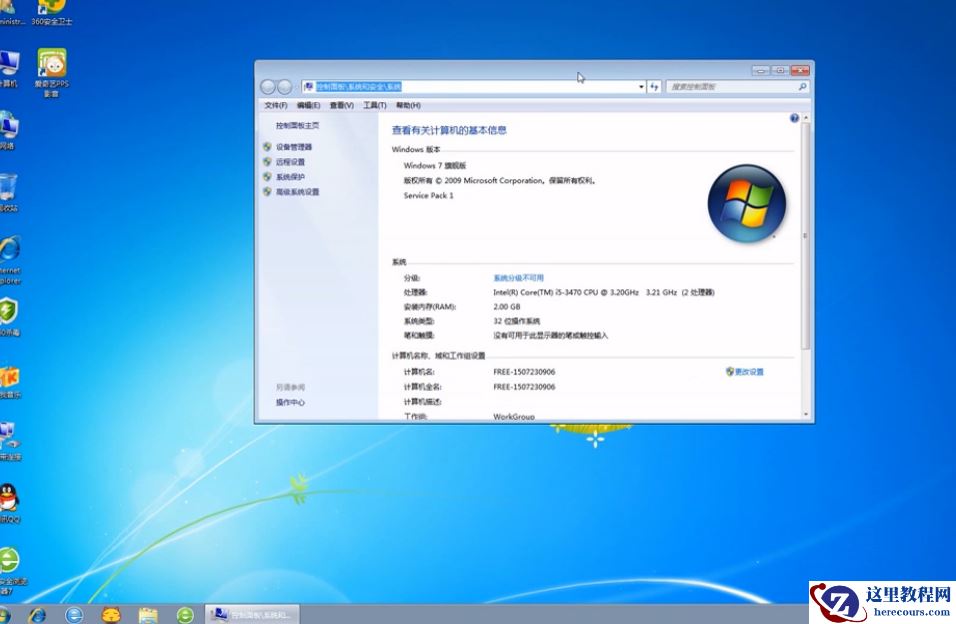Viewport: 956px width, 624px height.
Task: Click the yellow cat taskbar icon
Action: (111, 614)
